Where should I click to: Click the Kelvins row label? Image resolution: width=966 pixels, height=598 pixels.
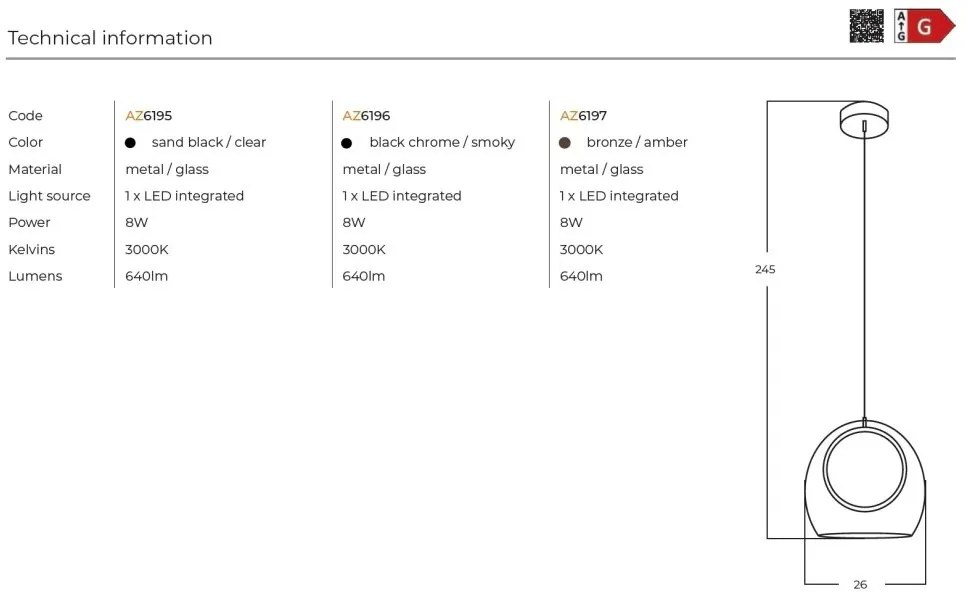(31, 249)
